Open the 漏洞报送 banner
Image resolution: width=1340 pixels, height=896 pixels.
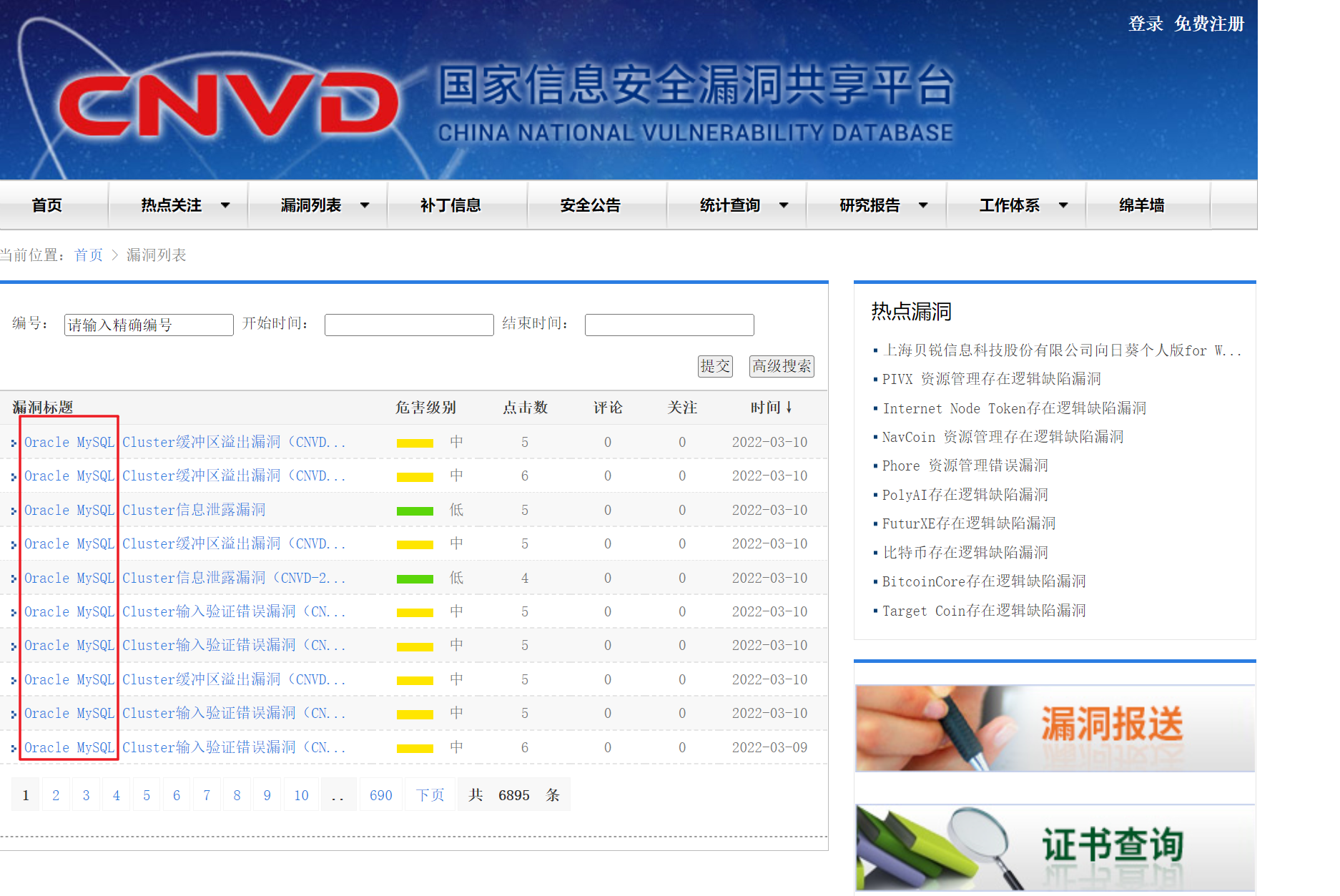(1055, 728)
